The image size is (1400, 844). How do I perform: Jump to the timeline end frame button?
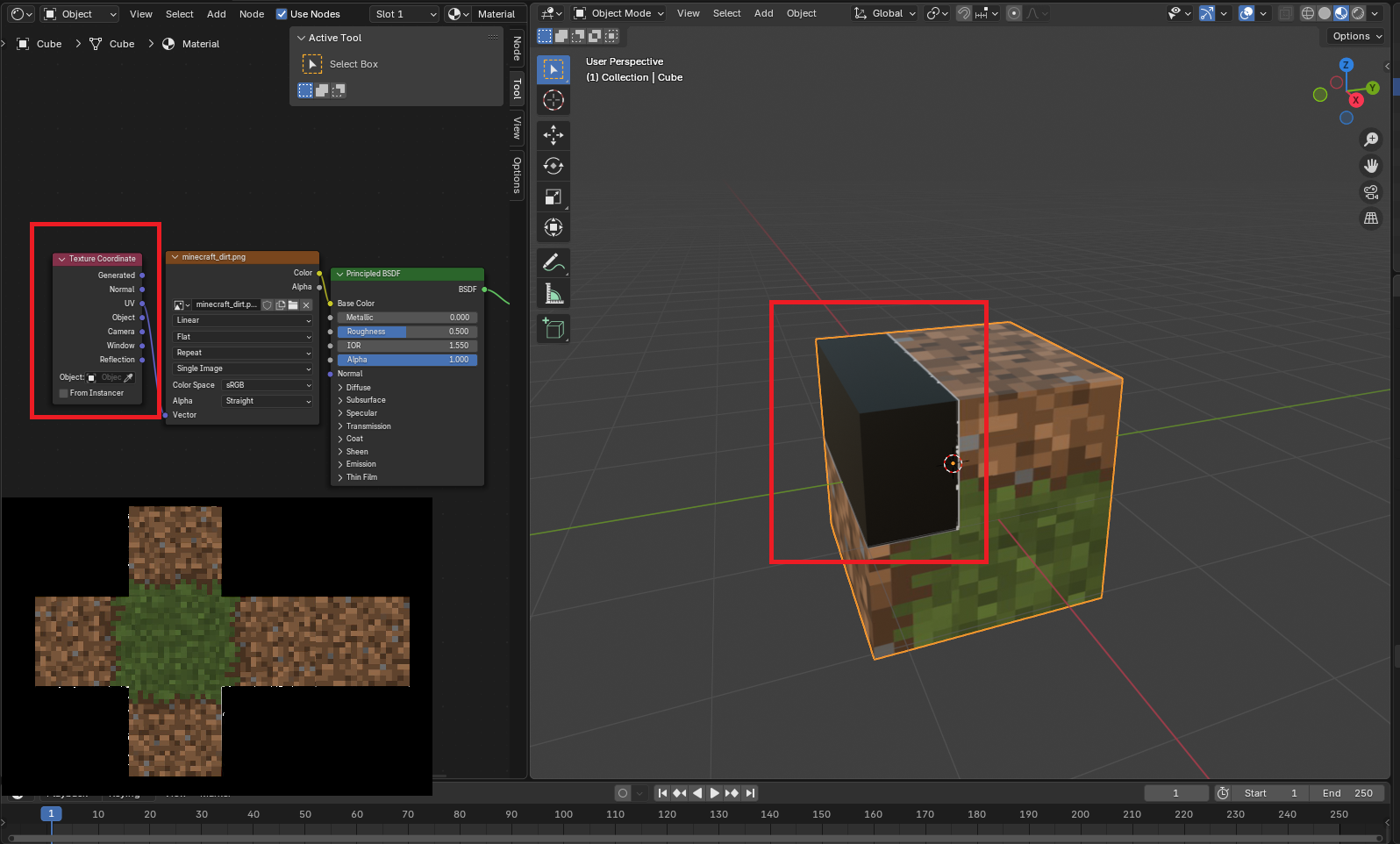coord(750,793)
